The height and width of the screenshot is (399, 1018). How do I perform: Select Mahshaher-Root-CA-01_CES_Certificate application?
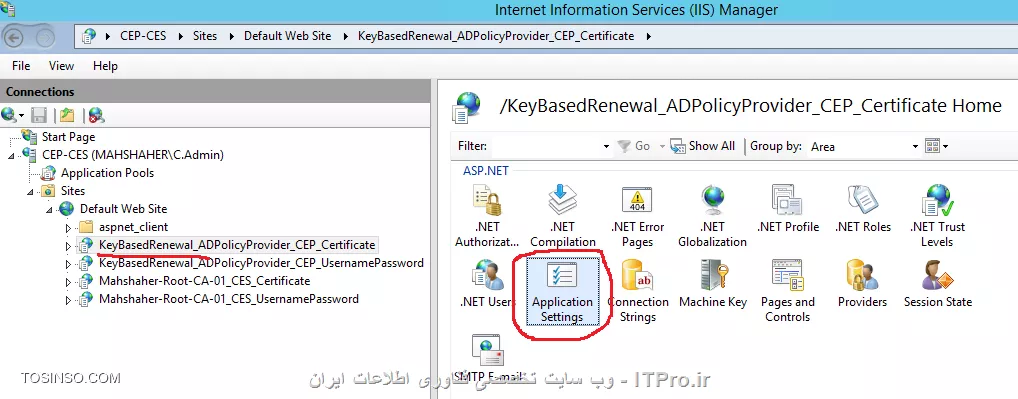tap(204, 281)
